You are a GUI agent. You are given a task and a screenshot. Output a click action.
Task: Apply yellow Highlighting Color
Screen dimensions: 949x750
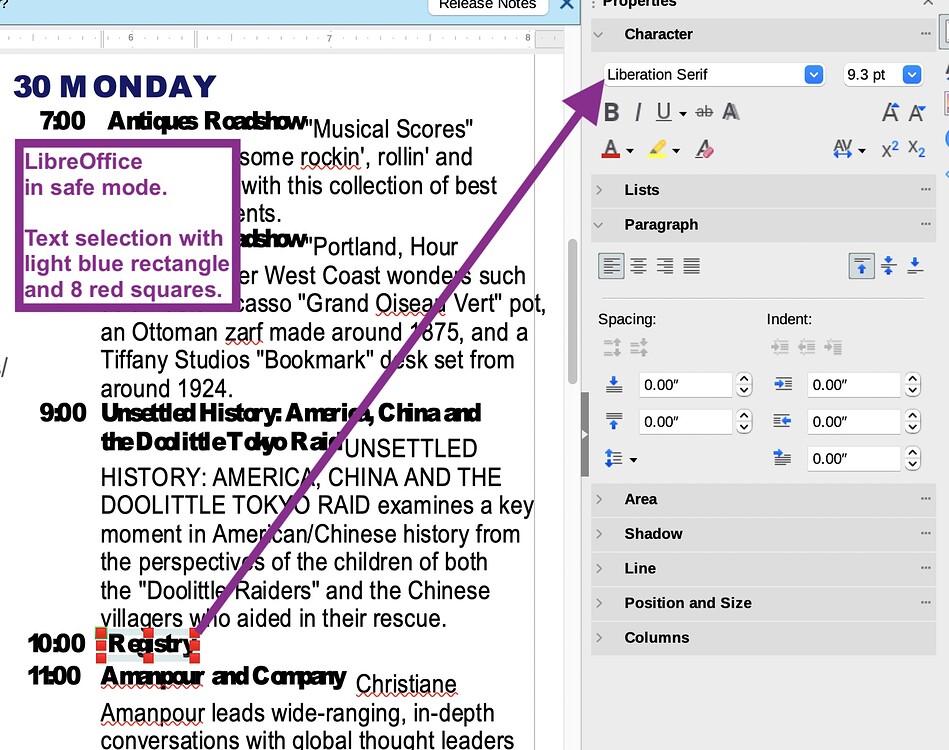[657, 149]
